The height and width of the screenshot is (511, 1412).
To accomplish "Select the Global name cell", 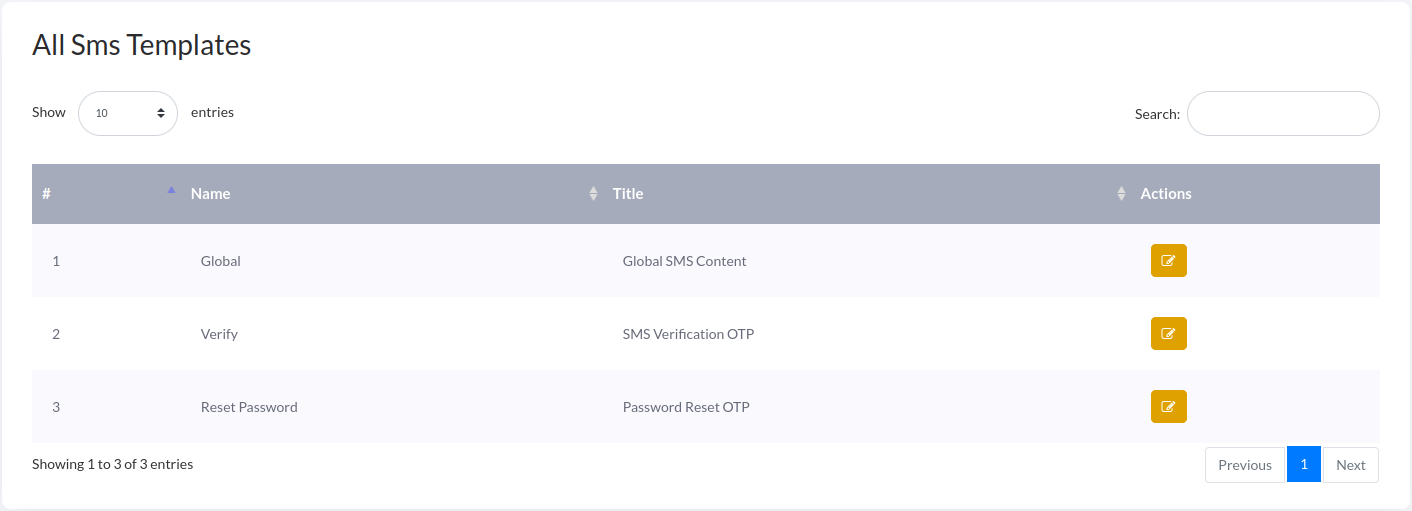I will [x=221, y=261].
